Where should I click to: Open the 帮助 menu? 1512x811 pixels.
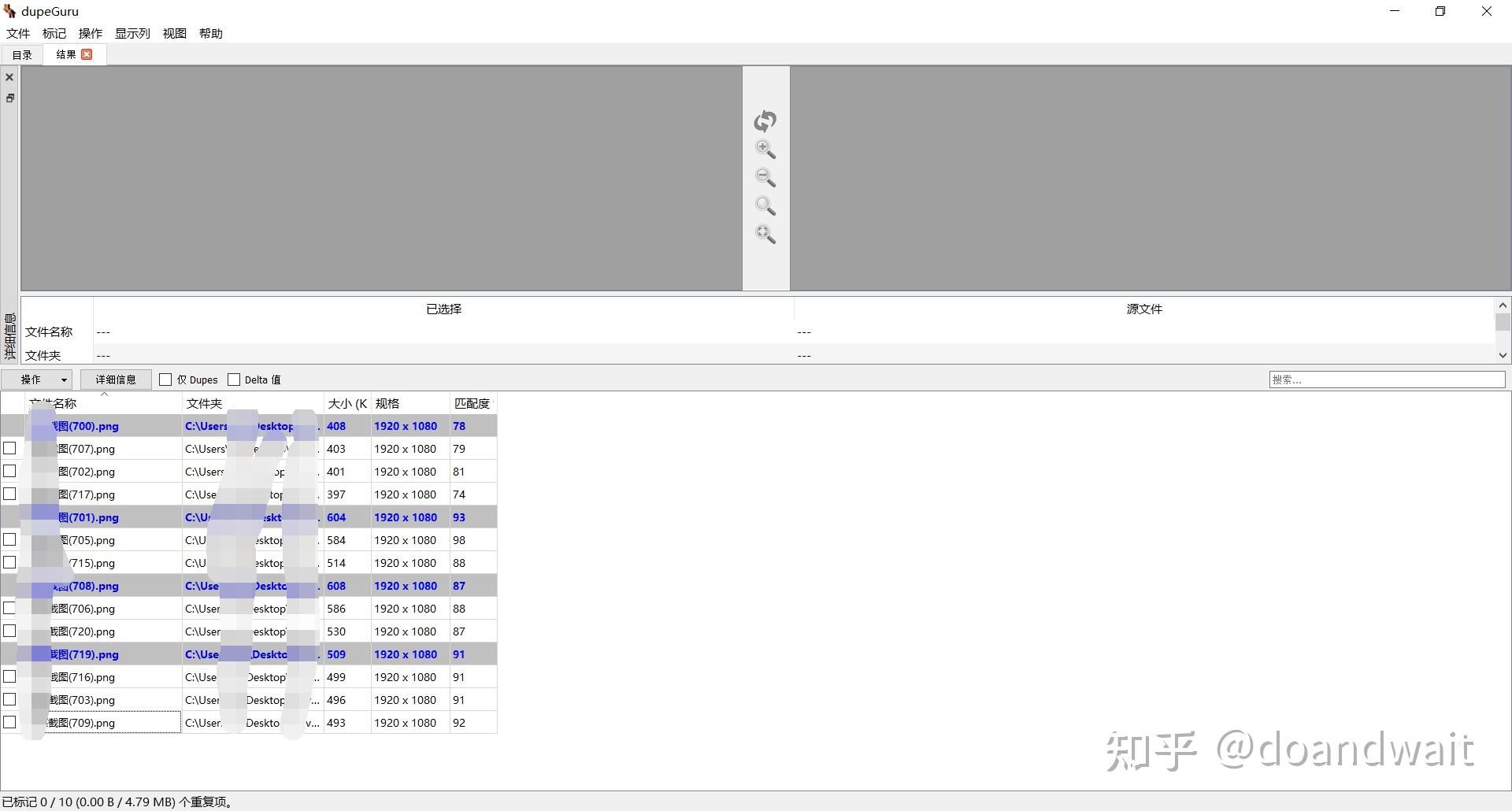point(211,33)
